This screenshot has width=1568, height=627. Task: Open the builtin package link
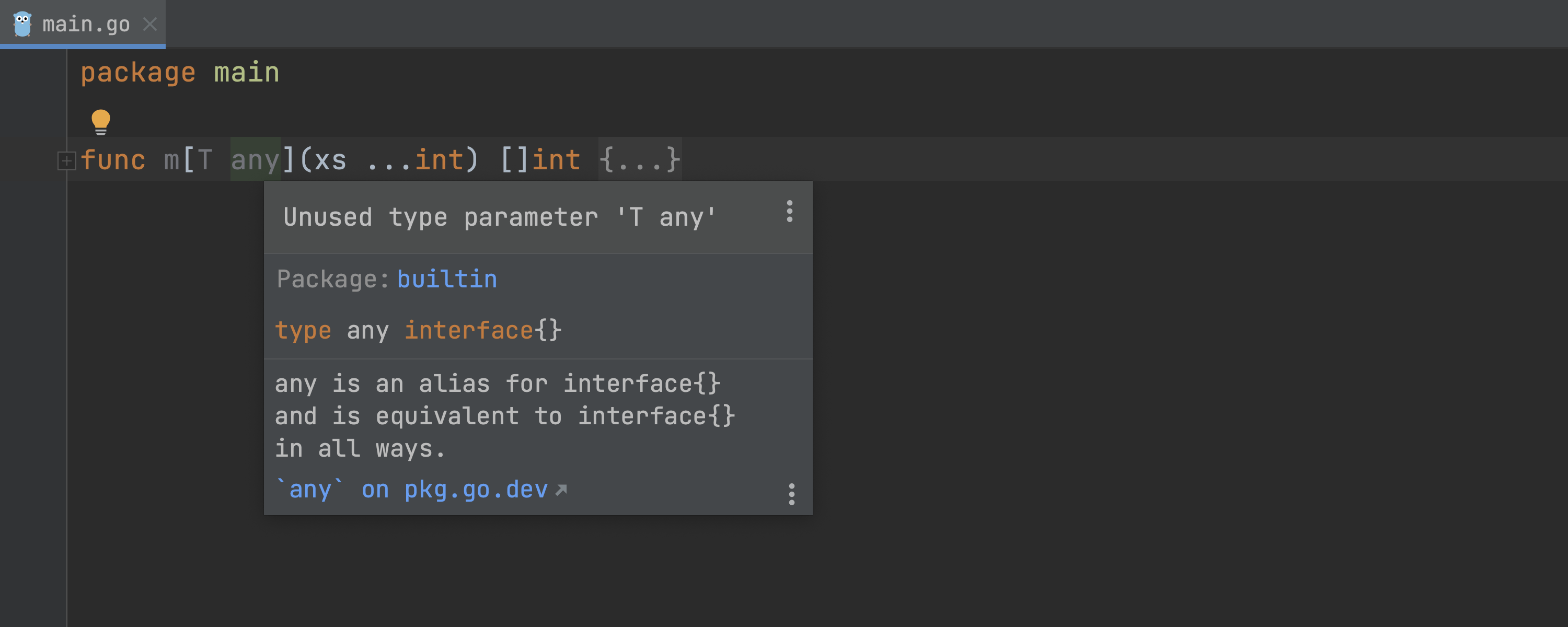point(447,280)
